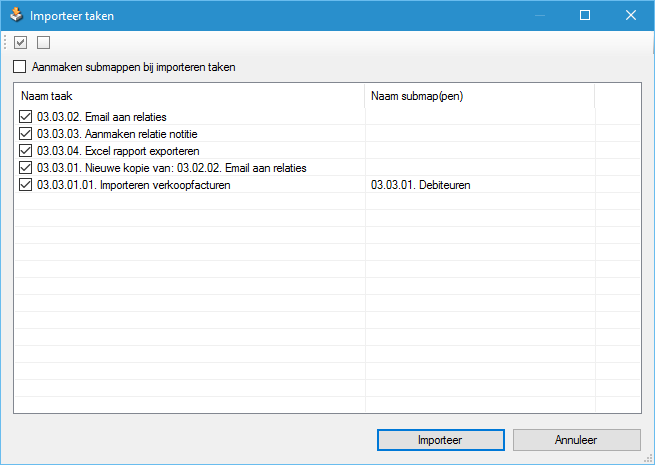Click the Annuleer button
The image size is (655, 465).
[x=576, y=440]
